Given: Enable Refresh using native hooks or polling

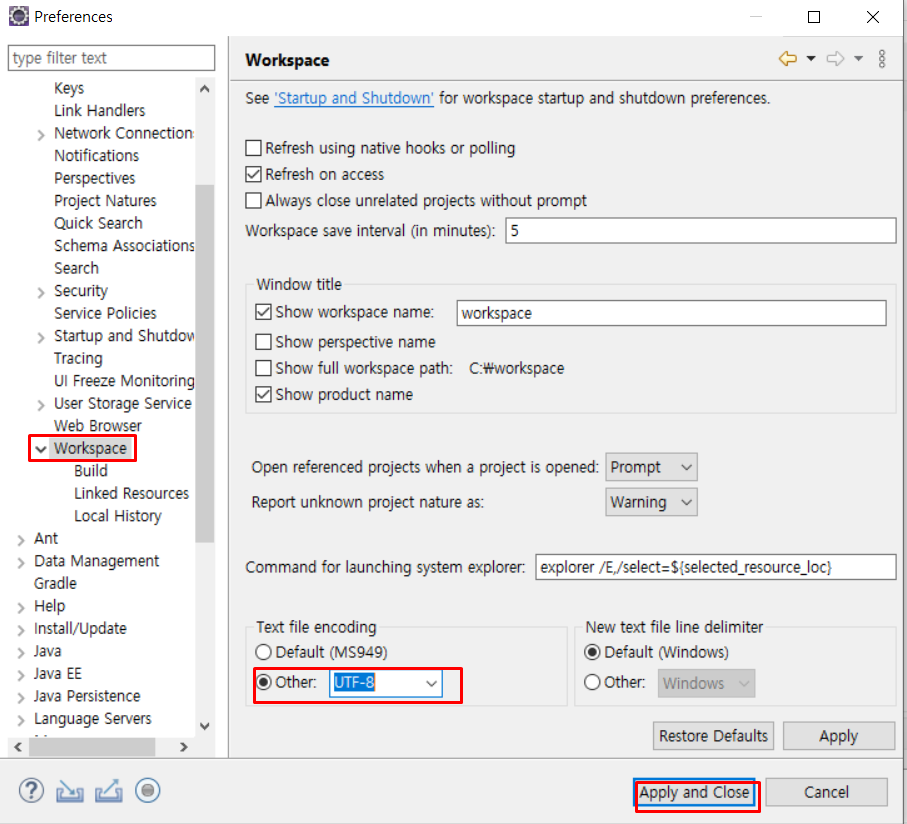Looking at the screenshot, I should pos(253,148).
